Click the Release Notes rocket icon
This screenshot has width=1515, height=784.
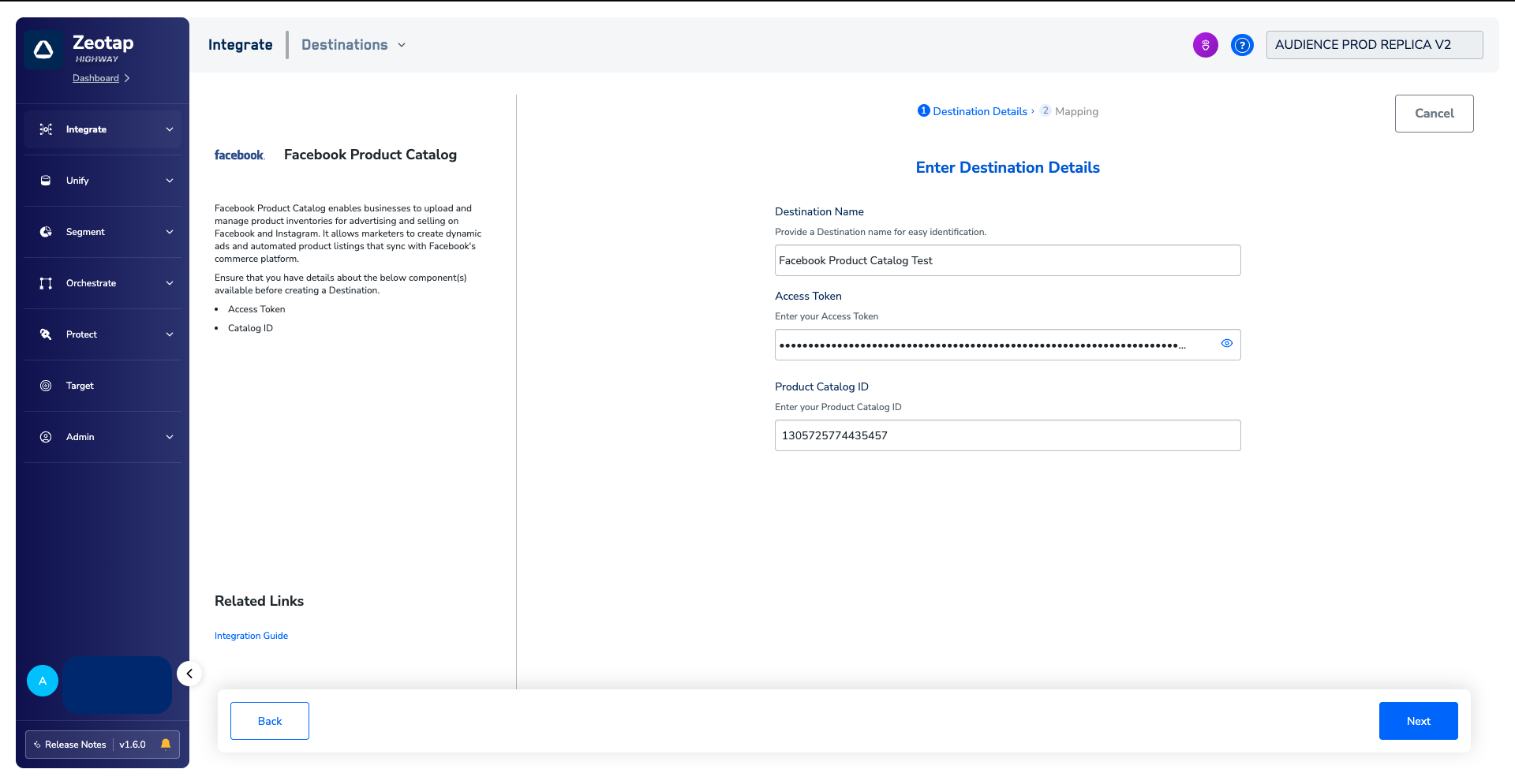(37, 745)
